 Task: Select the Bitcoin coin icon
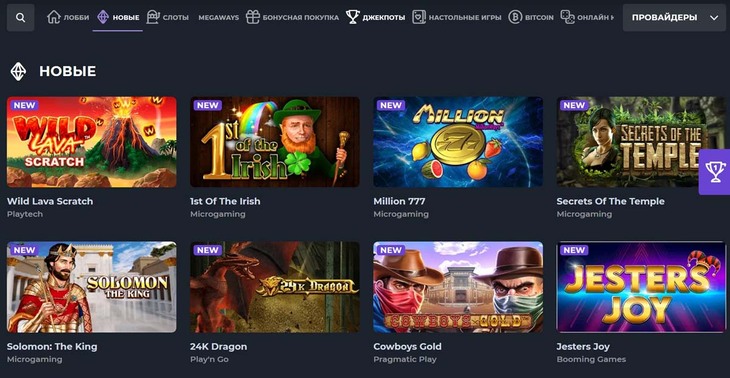pos(515,18)
